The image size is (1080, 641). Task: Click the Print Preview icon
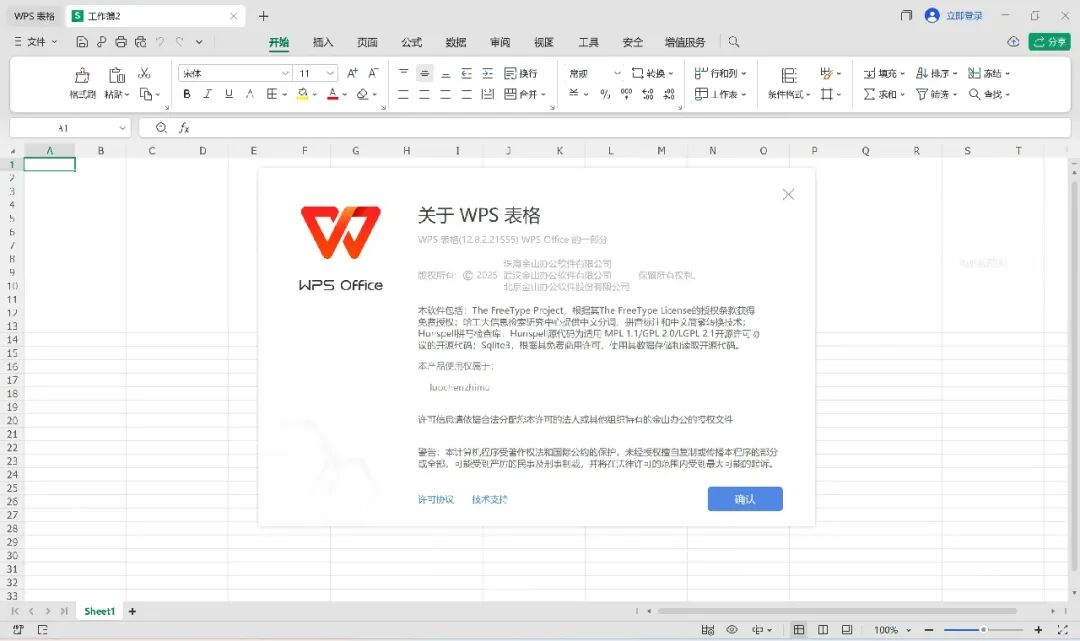coord(141,42)
